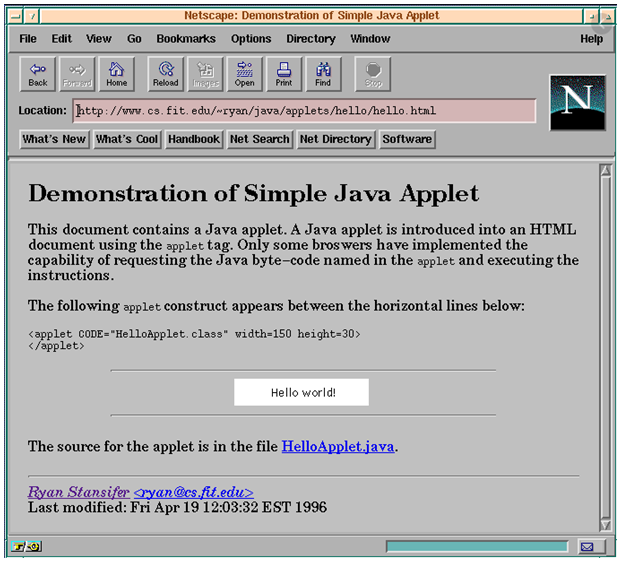Click the Last modified date line
The image size is (619, 561).
[x=177, y=507]
